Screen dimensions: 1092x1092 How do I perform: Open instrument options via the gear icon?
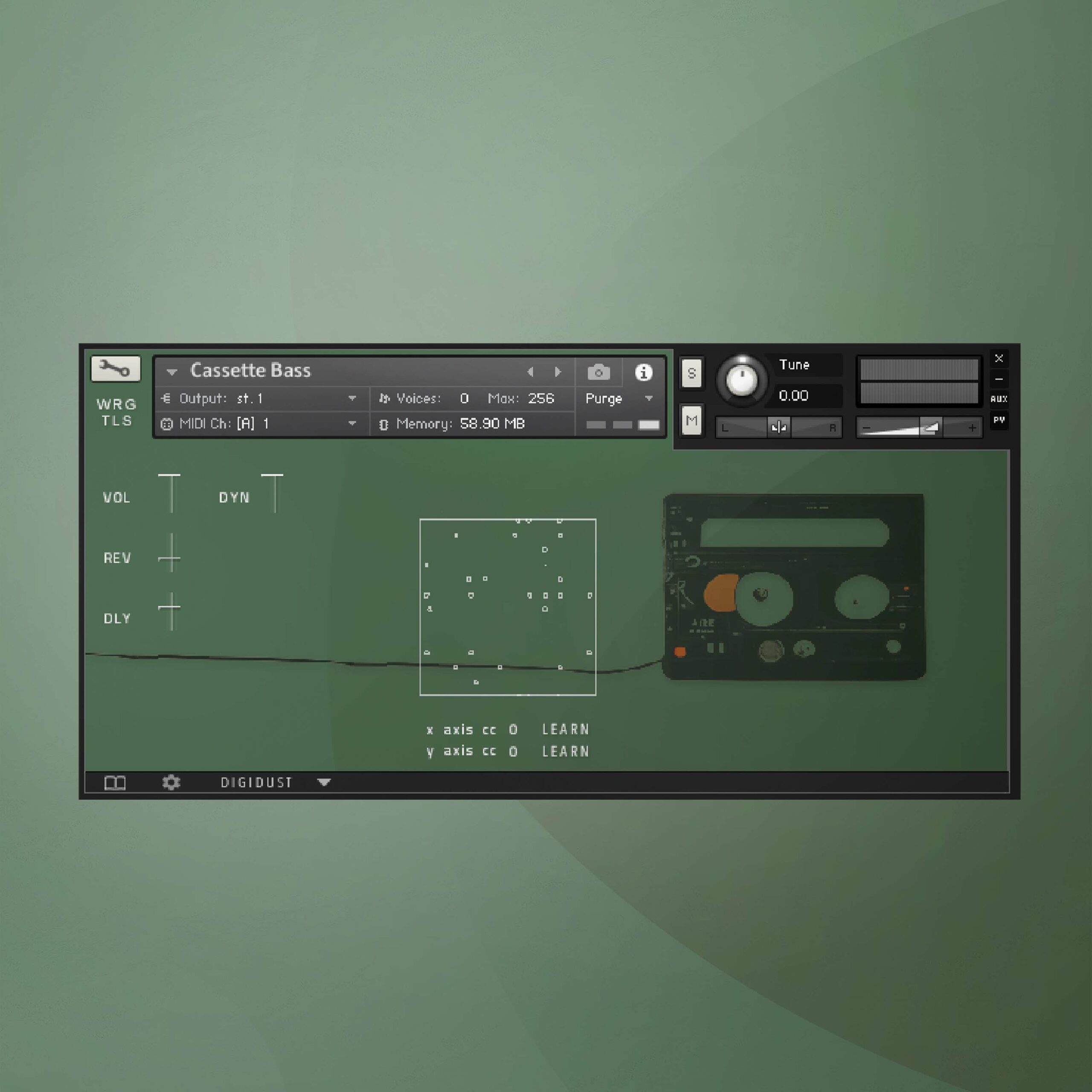click(x=171, y=782)
